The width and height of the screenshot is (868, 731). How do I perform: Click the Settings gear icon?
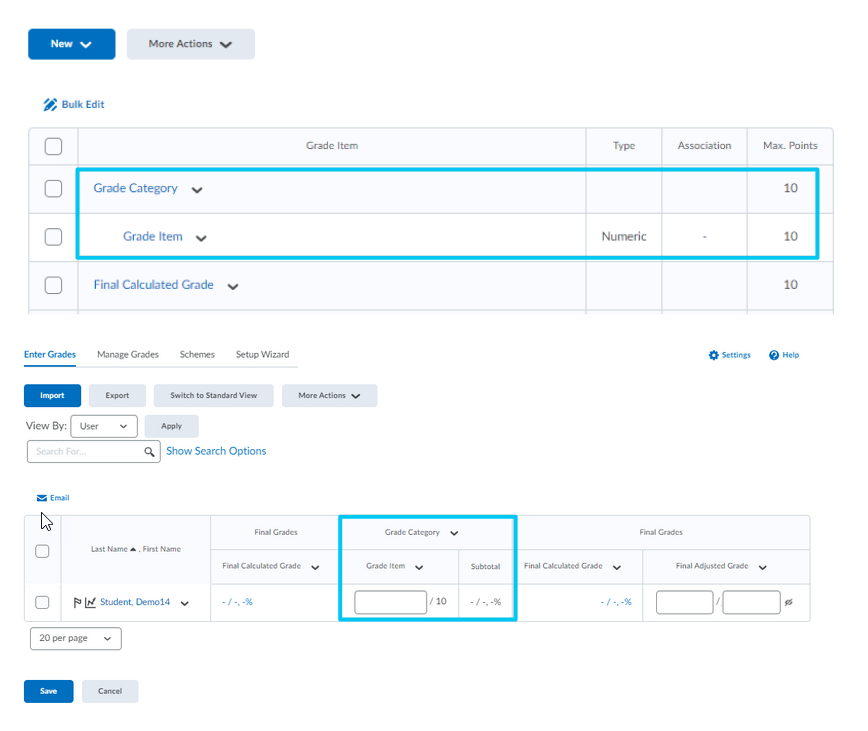click(x=714, y=355)
